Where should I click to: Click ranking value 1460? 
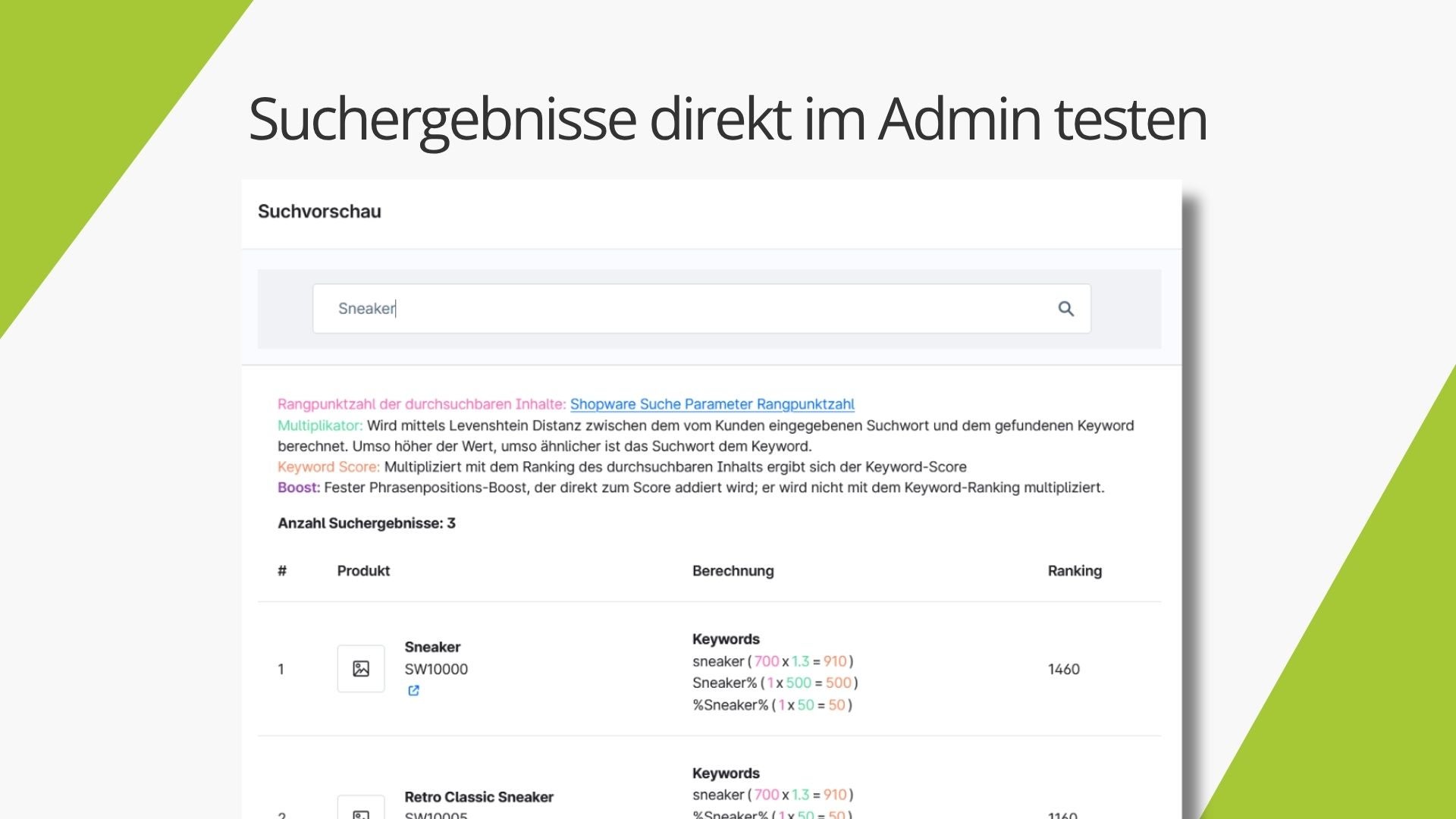tap(1063, 669)
